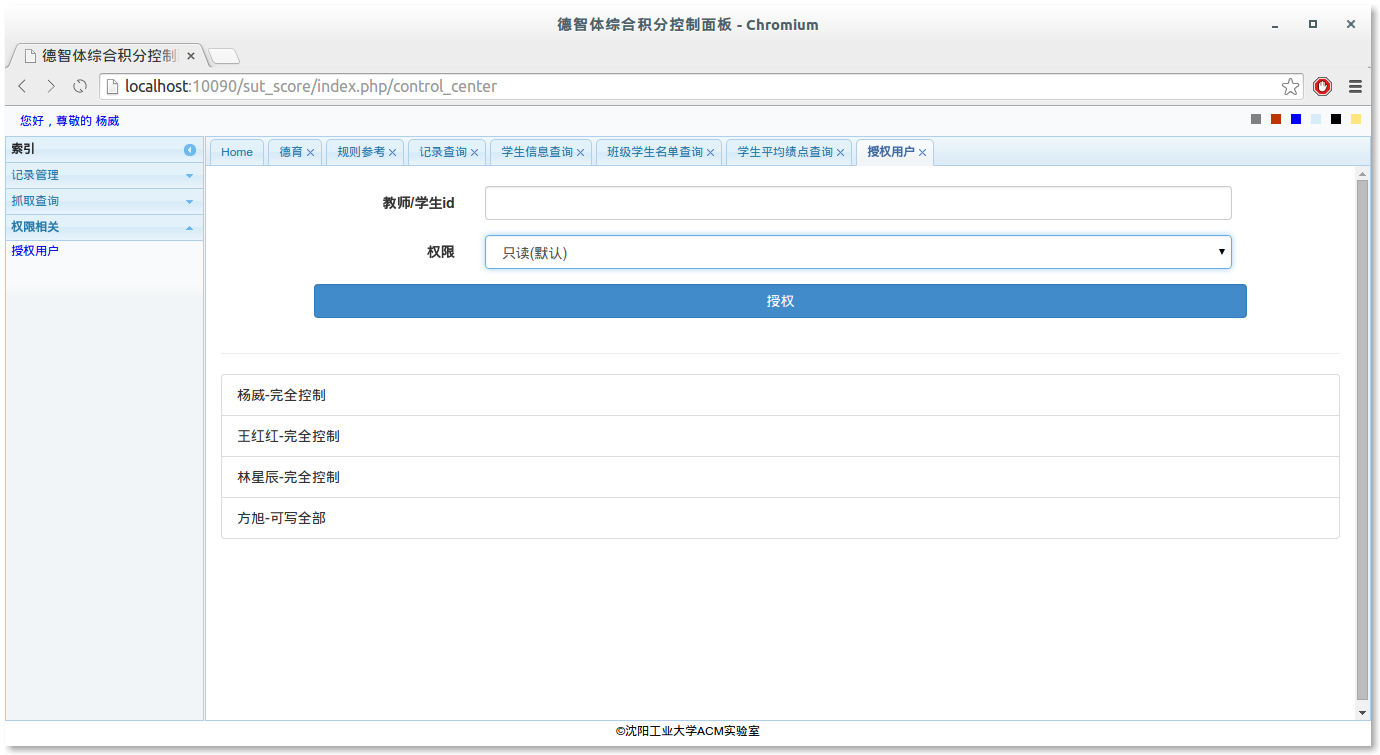Switch to the 德育 tab
This screenshot has height=755, width=1380.
[291, 152]
